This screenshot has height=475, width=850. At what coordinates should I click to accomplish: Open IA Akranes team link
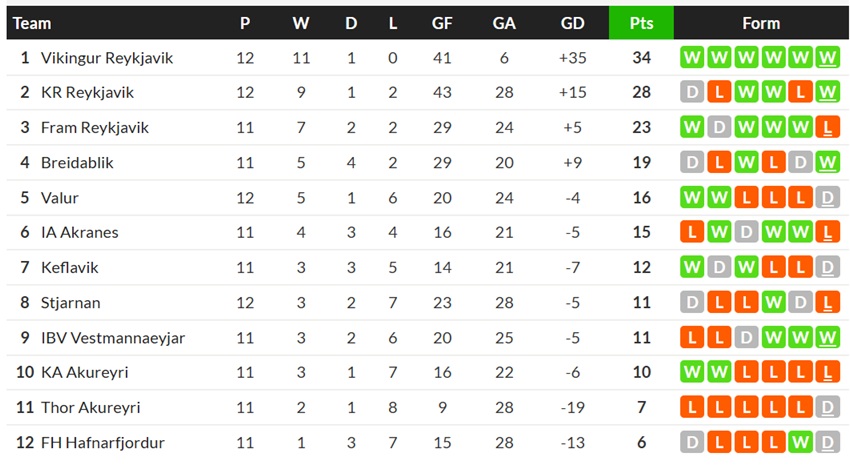click(80, 233)
